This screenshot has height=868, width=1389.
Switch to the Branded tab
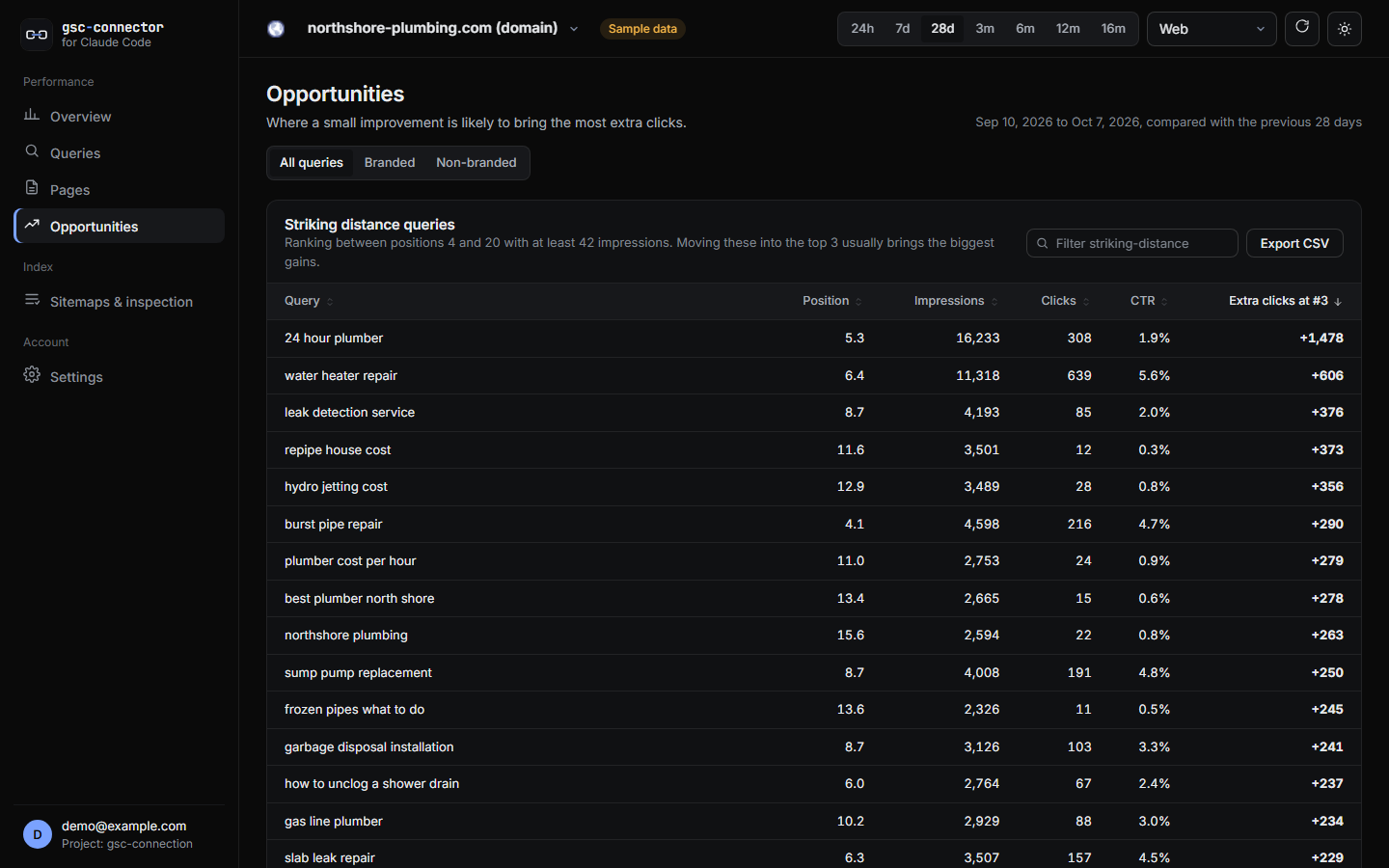coord(390,163)
